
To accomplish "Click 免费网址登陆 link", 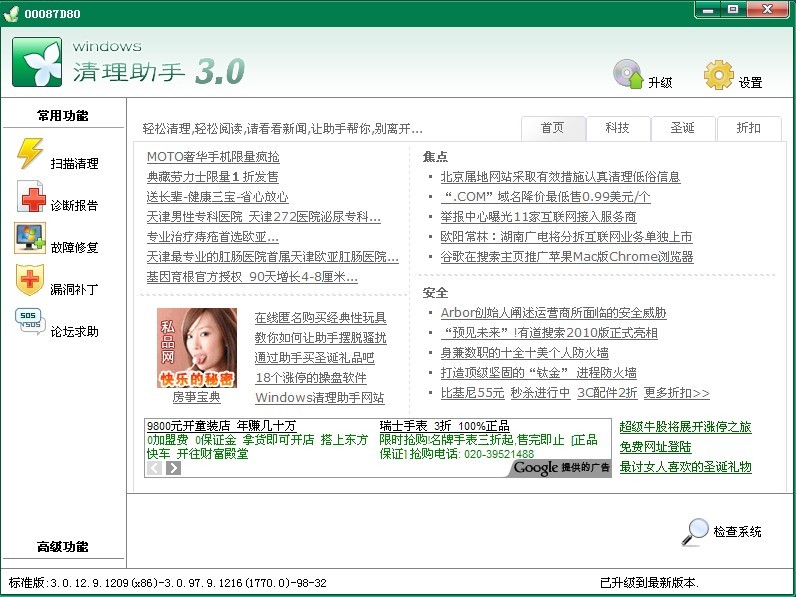I will pyautogui.click(x=655, y=447).
